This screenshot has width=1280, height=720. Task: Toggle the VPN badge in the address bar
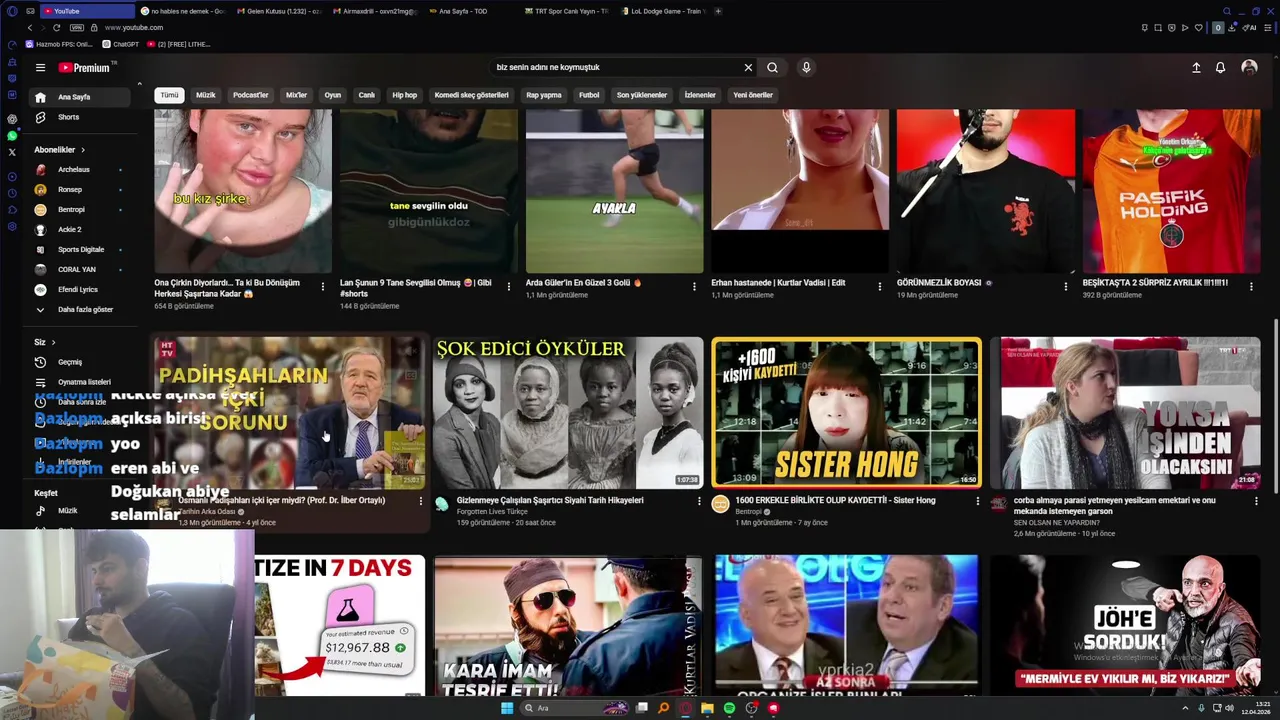coord(77,28)
